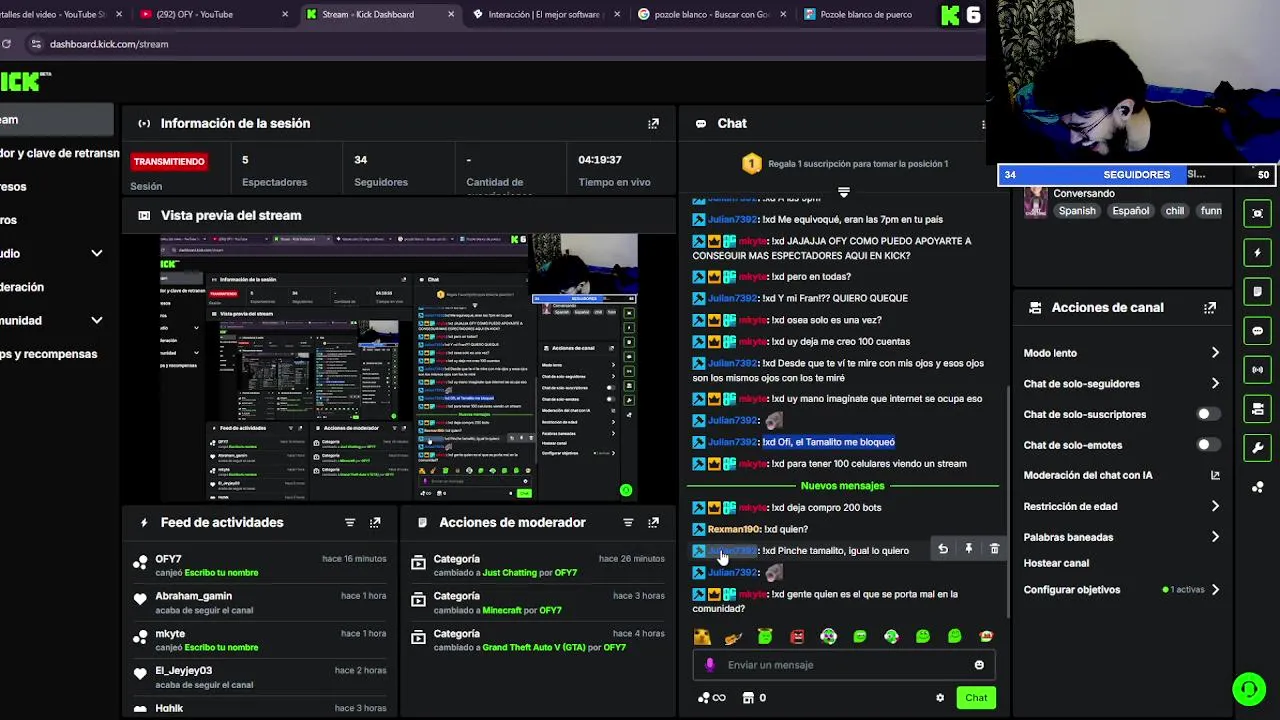Pop out the Acciones de moderador panel
Viewport: 1280px width, 720px height.
click(653, 522)
